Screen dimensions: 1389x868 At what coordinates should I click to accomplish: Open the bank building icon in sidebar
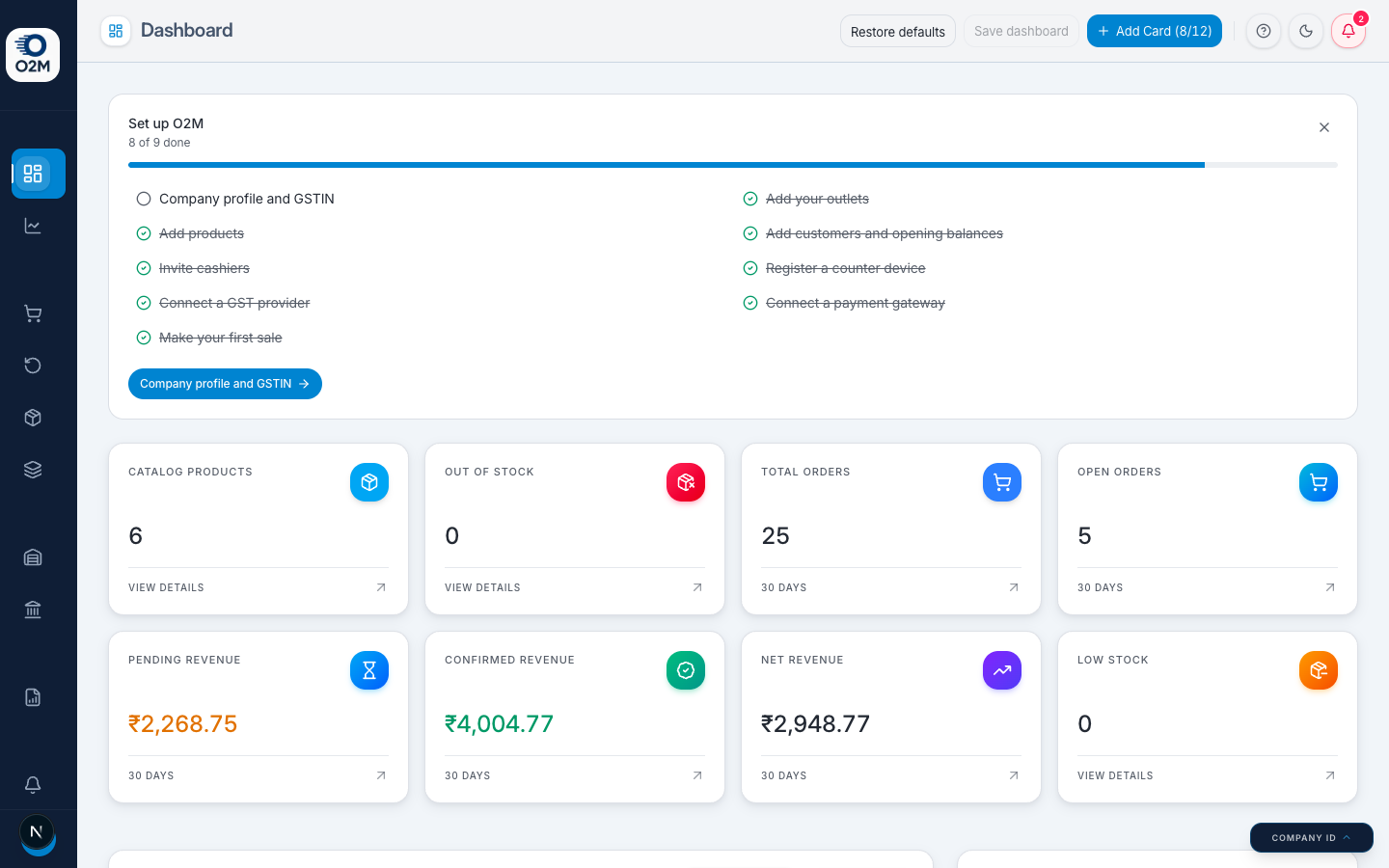33,610
